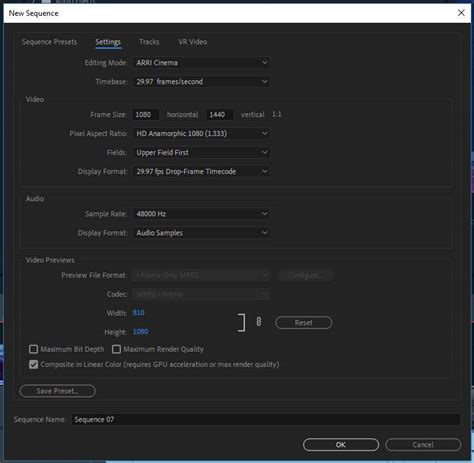Viewport: 474px width, 463px height.
Task: Click the Save Preset button
Action: tap(57, 391)
